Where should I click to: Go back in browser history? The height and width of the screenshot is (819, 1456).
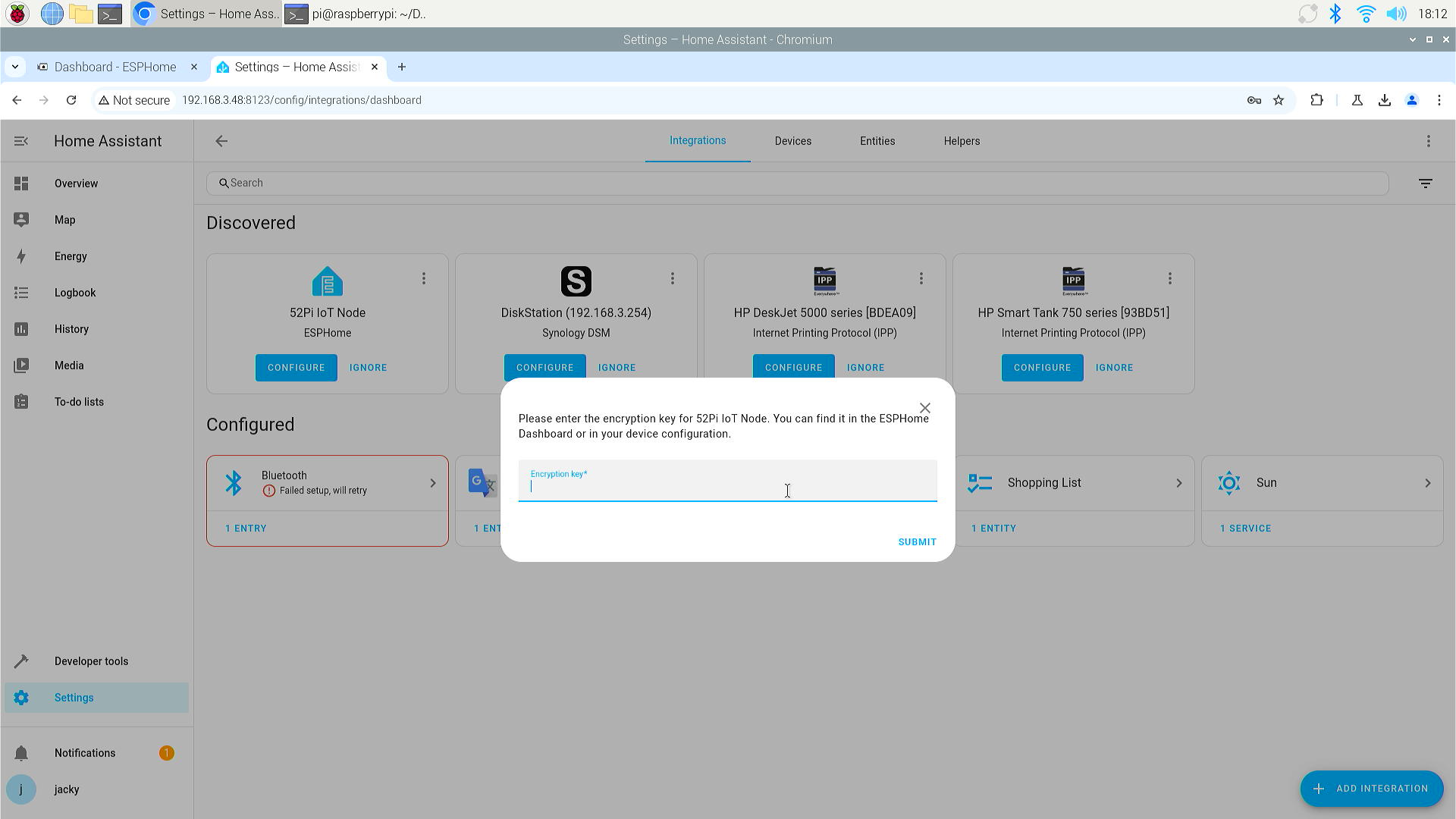click(x=17, y=100)
